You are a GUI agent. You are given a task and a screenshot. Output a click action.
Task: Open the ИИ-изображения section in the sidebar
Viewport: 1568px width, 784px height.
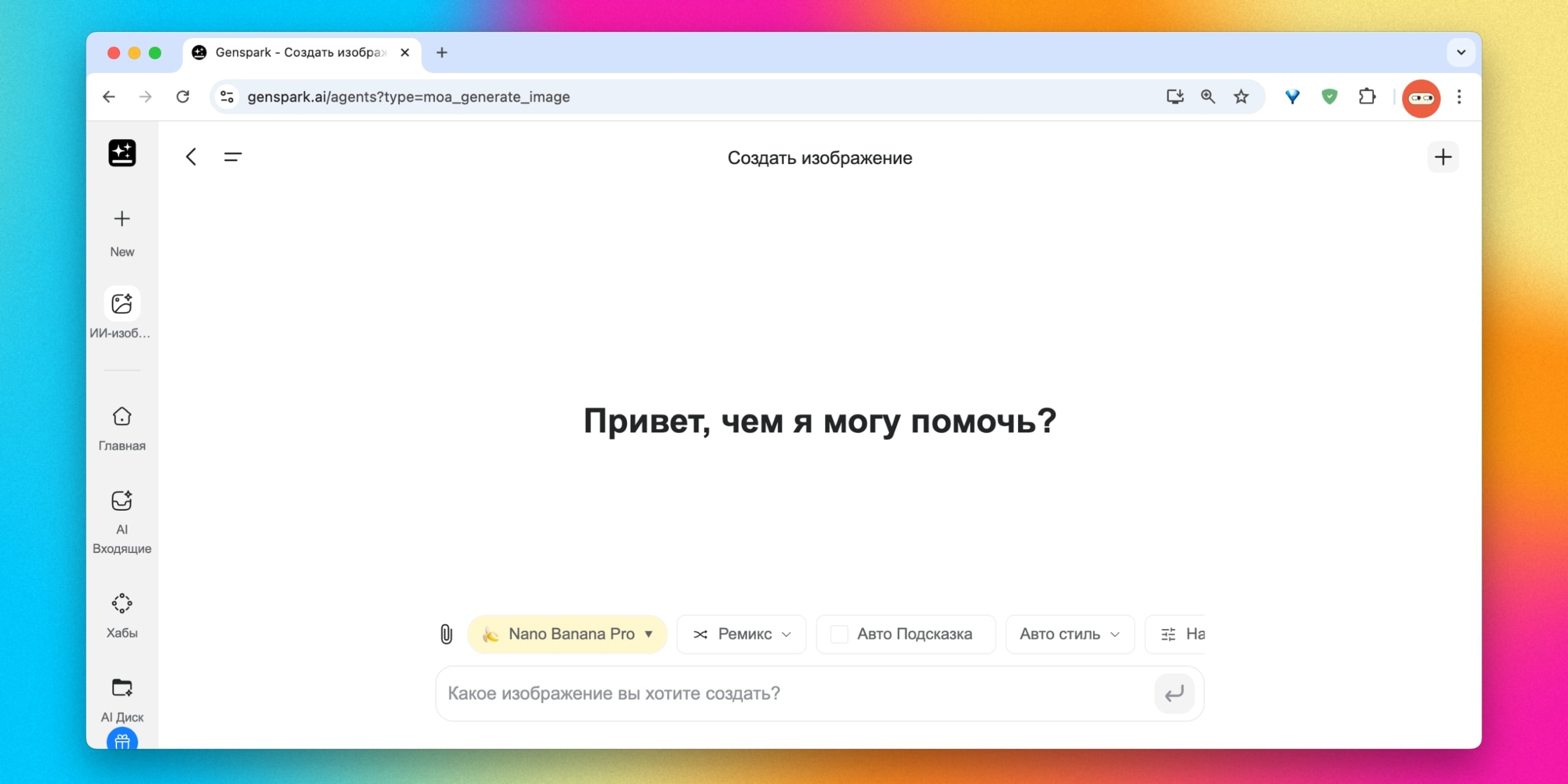click(x=121, y=304)
